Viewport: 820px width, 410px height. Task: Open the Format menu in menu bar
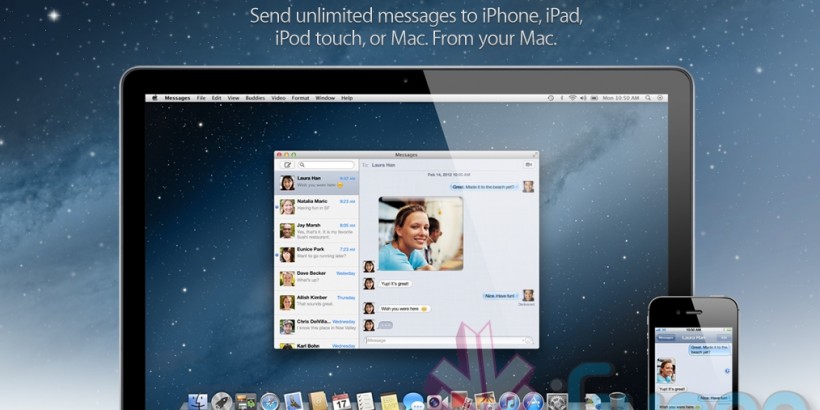[300, 98]
